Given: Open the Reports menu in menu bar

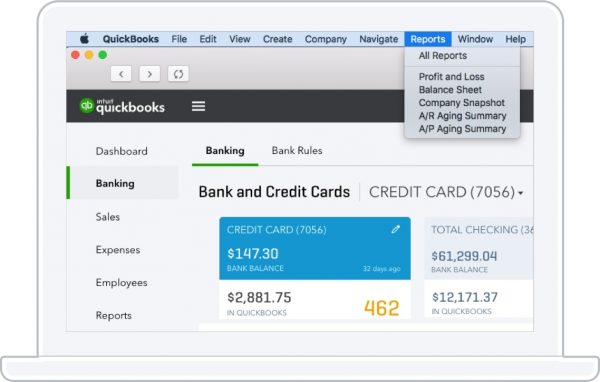Looking at the screenshot, I should 428,39.
